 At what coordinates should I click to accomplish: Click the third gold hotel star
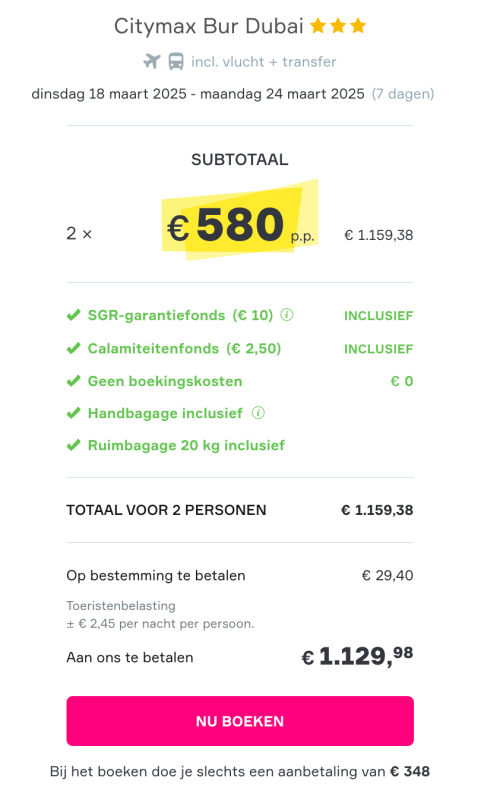pos(358,25)
